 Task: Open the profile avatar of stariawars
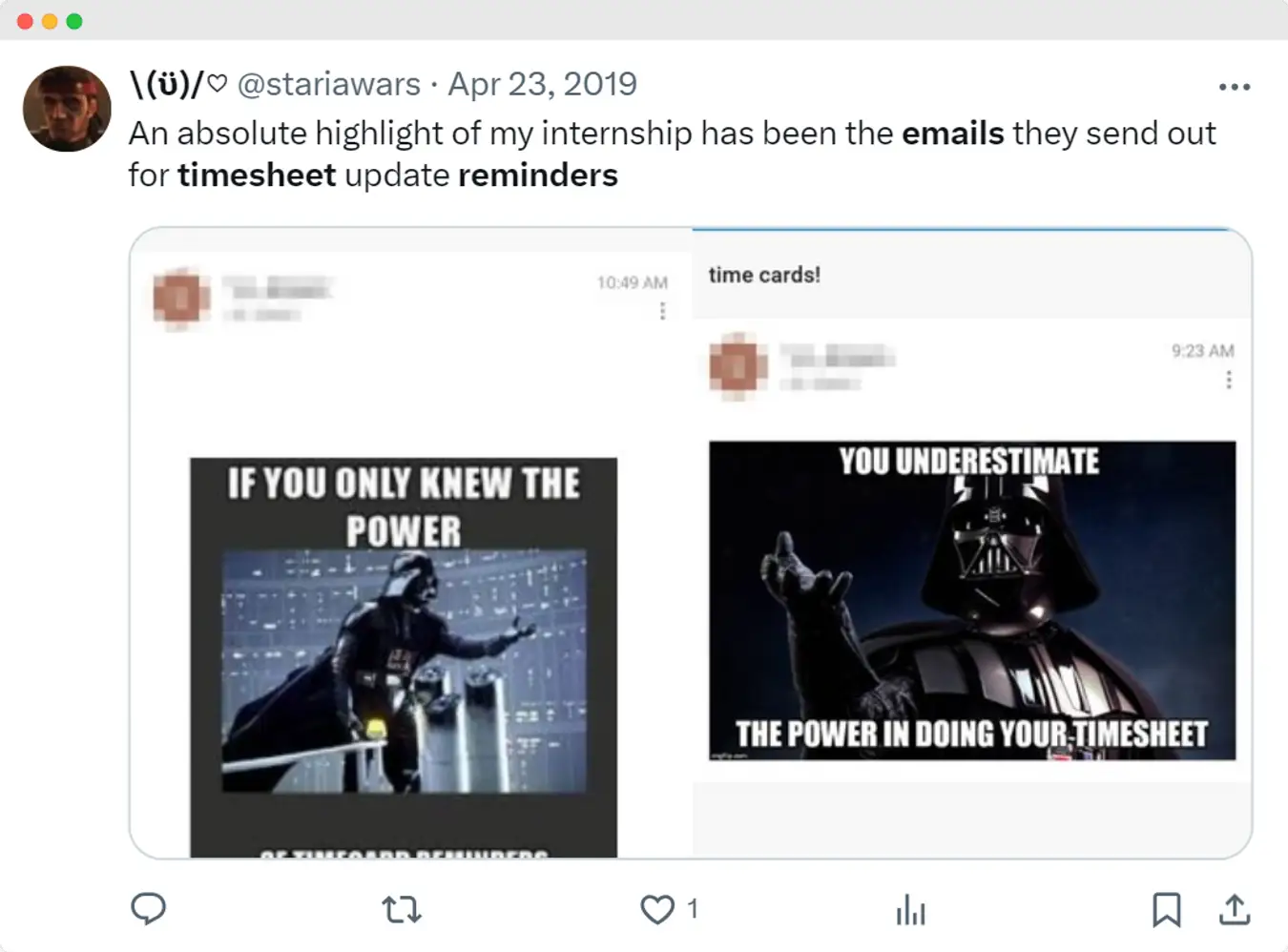(67, 109)
